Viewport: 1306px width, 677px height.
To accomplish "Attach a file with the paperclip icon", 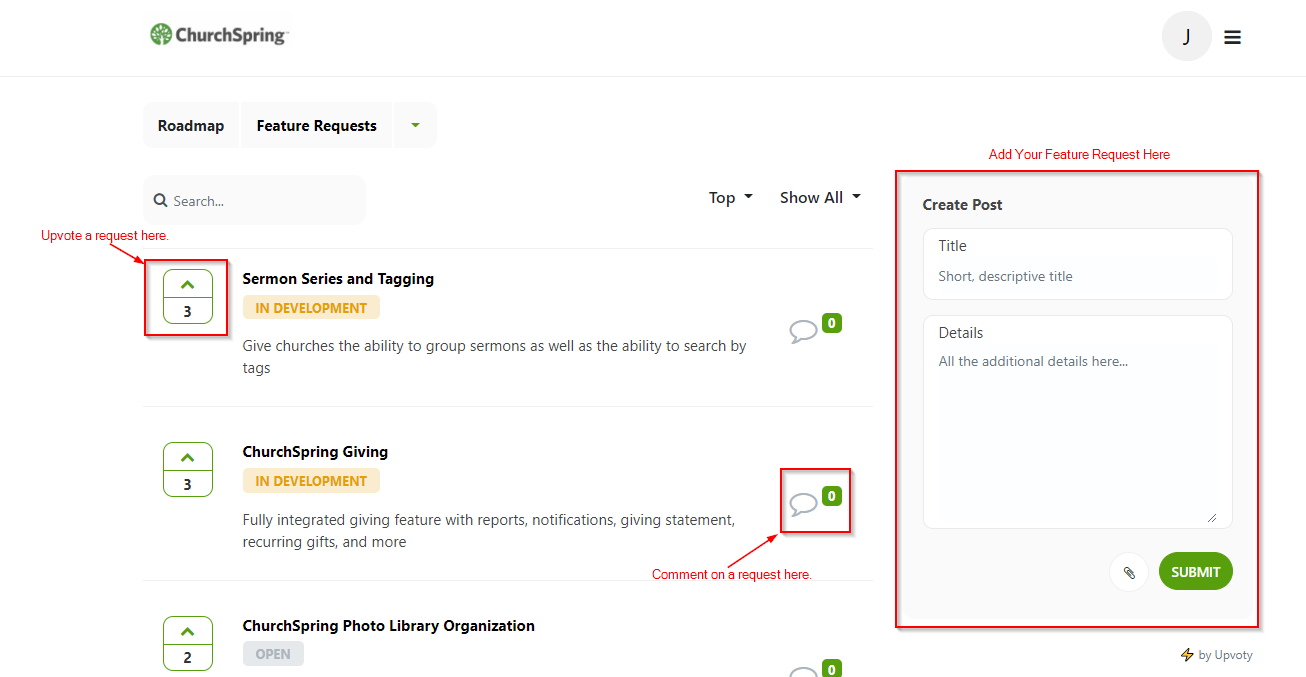I will pos(1129,572).
